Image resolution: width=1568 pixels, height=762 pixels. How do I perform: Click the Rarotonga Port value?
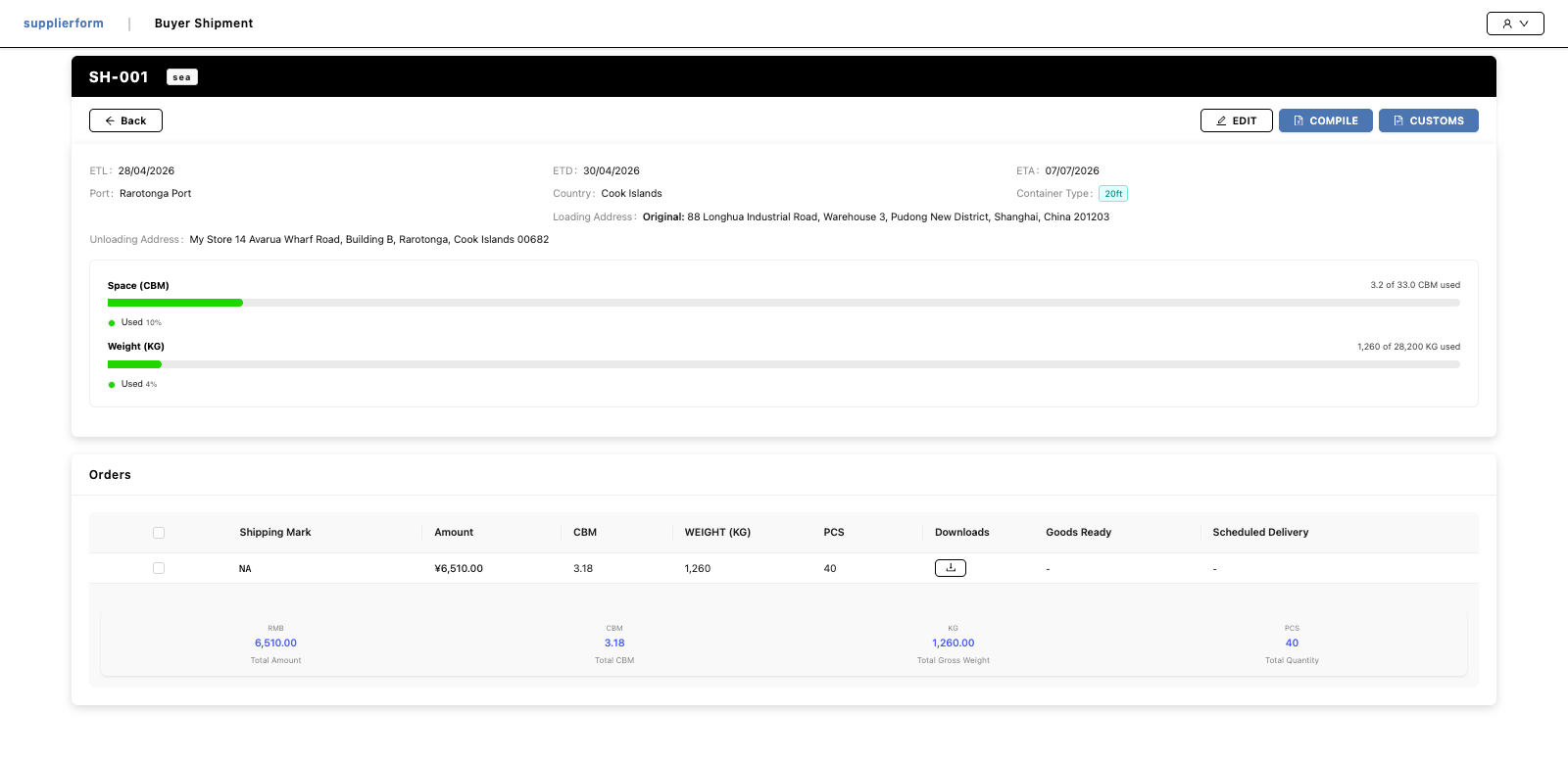click(x=155, y=194)
